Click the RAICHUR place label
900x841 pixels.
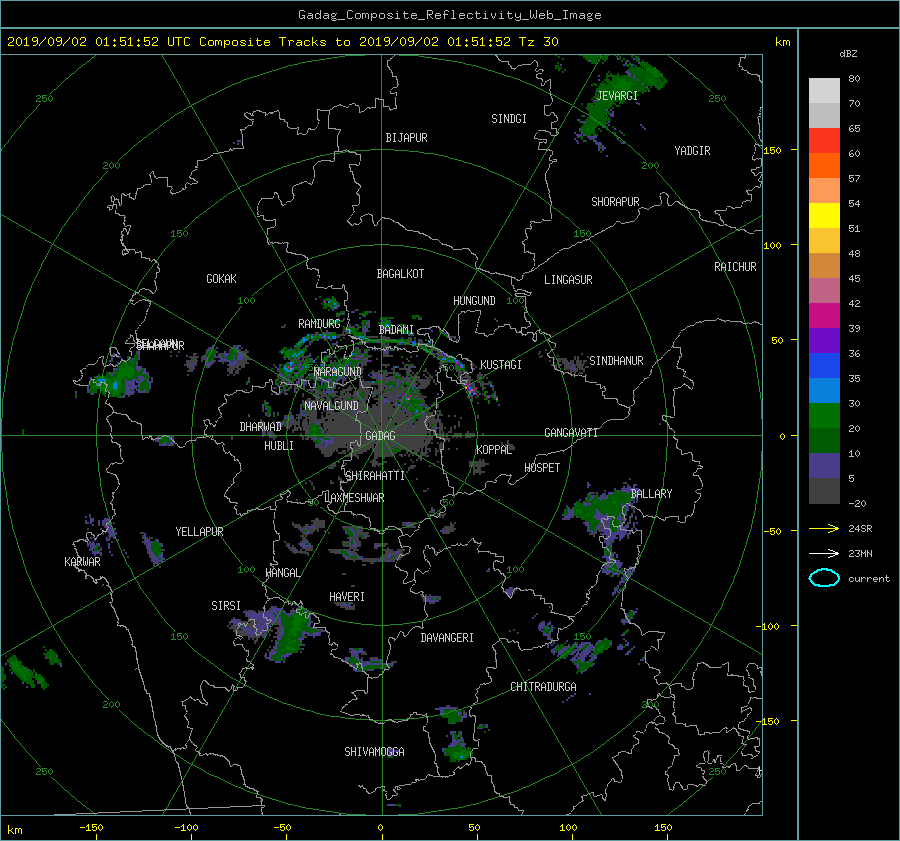[x=735, y=266]
